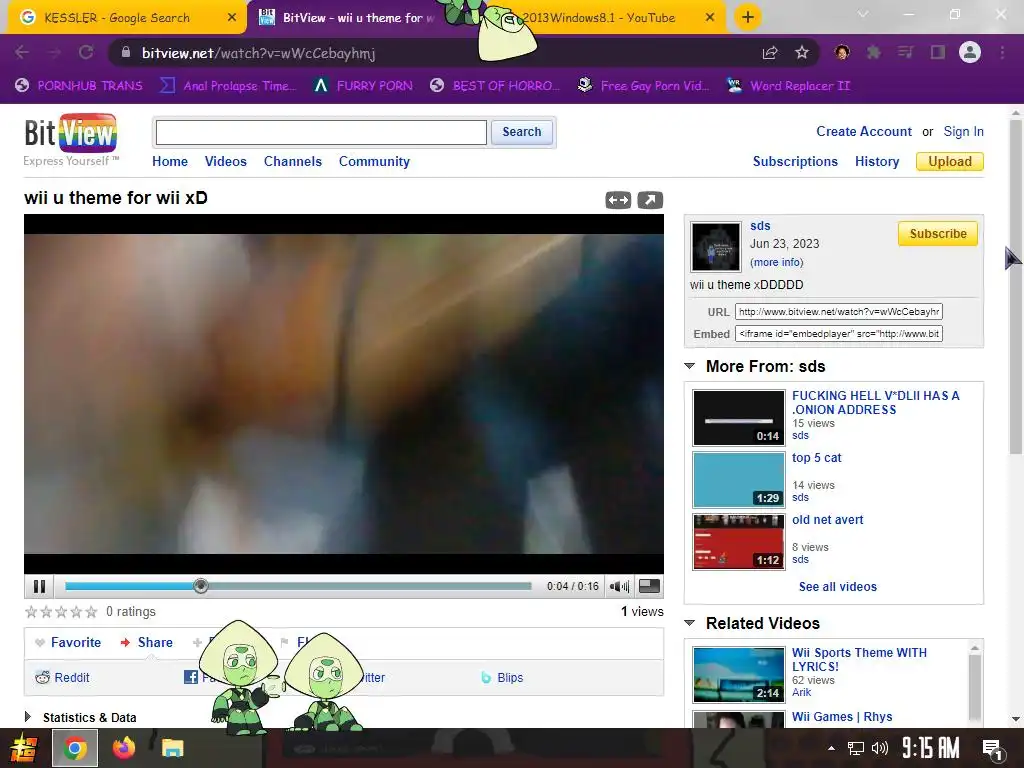Image resolution: width=1024 pixels, height=768 pixels.
Task: Click the video seek slider handle
Action: pos(200,586)
